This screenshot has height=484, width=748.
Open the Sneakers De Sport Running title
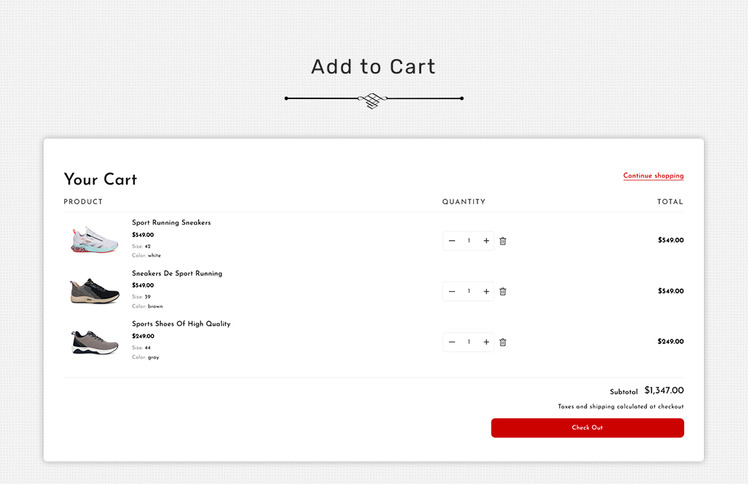coord(177,273)
